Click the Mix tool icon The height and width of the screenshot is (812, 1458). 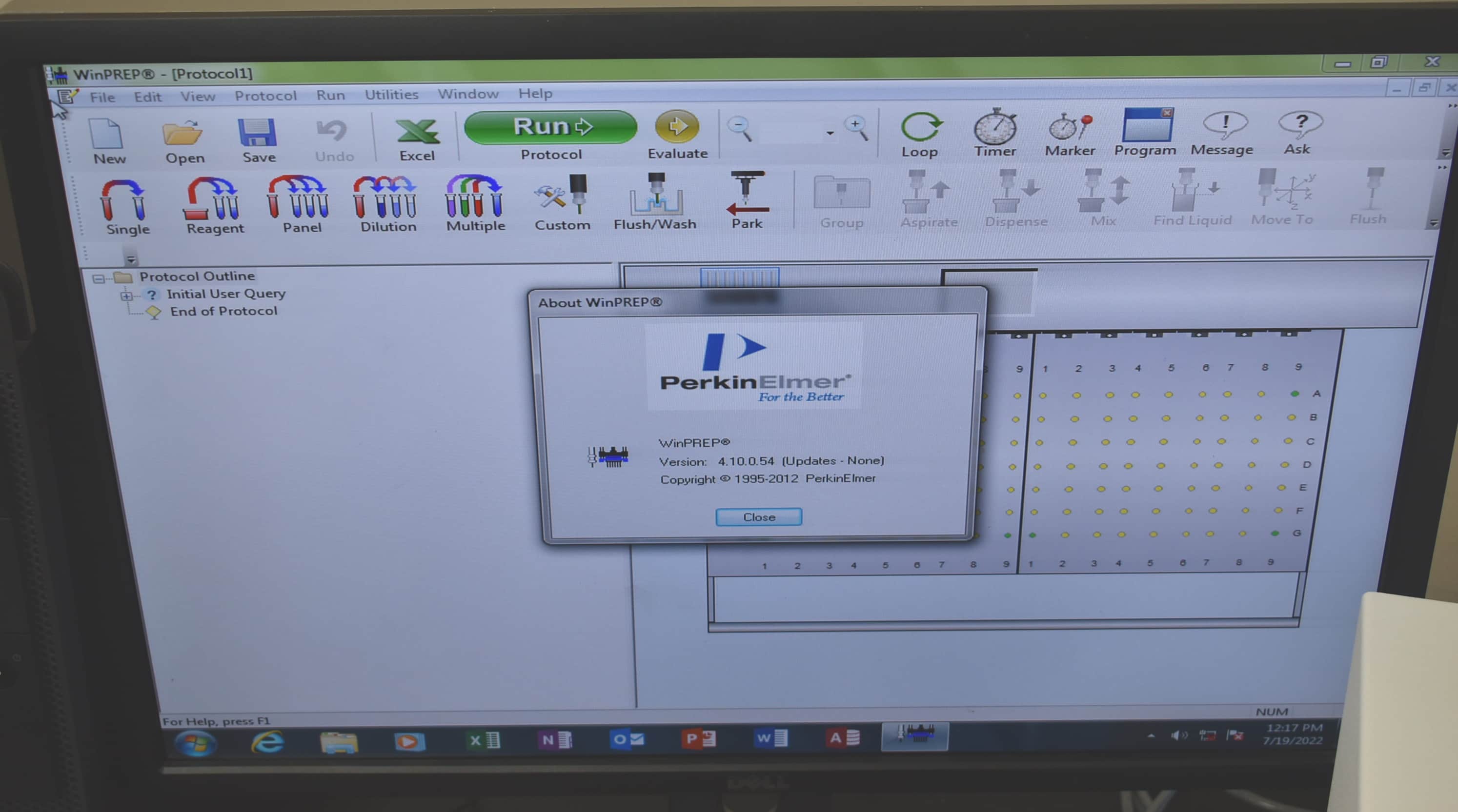[x=1103, y=198]
